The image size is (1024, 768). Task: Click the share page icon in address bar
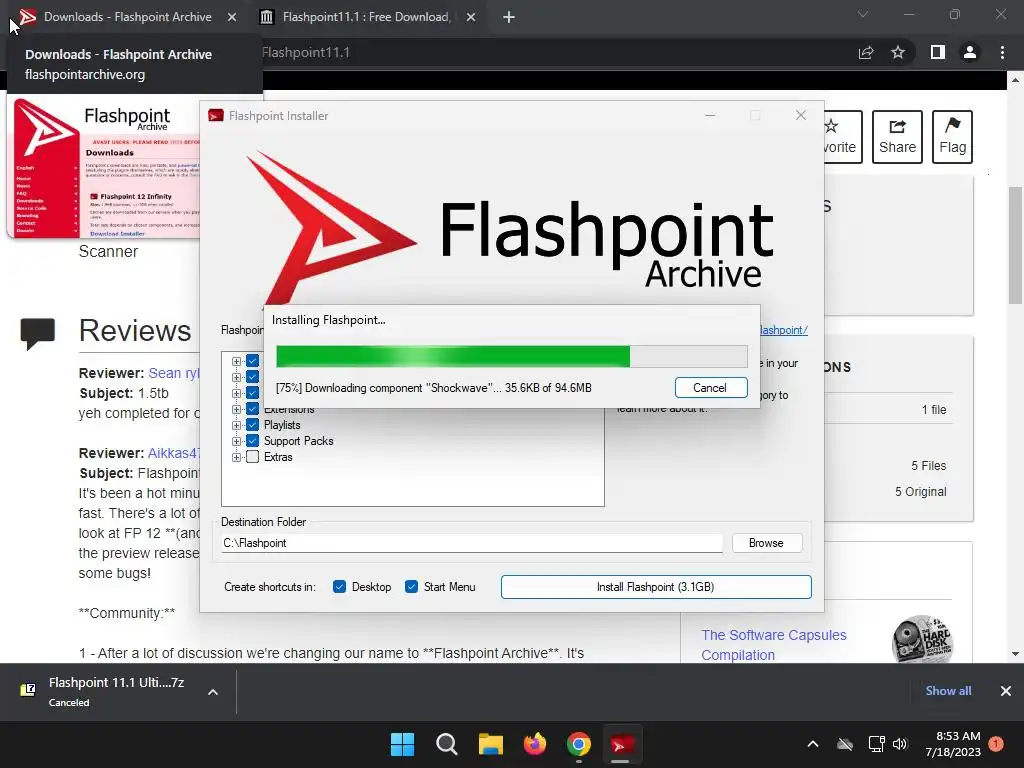(x=866, y=52)
